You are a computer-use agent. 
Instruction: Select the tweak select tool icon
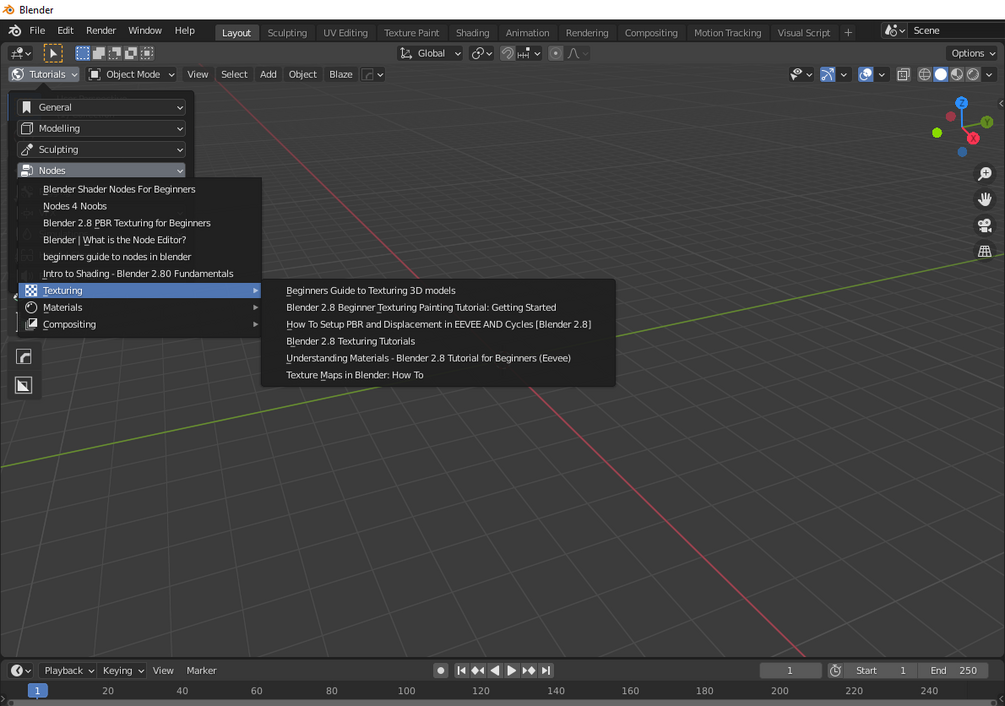(53, 53)
